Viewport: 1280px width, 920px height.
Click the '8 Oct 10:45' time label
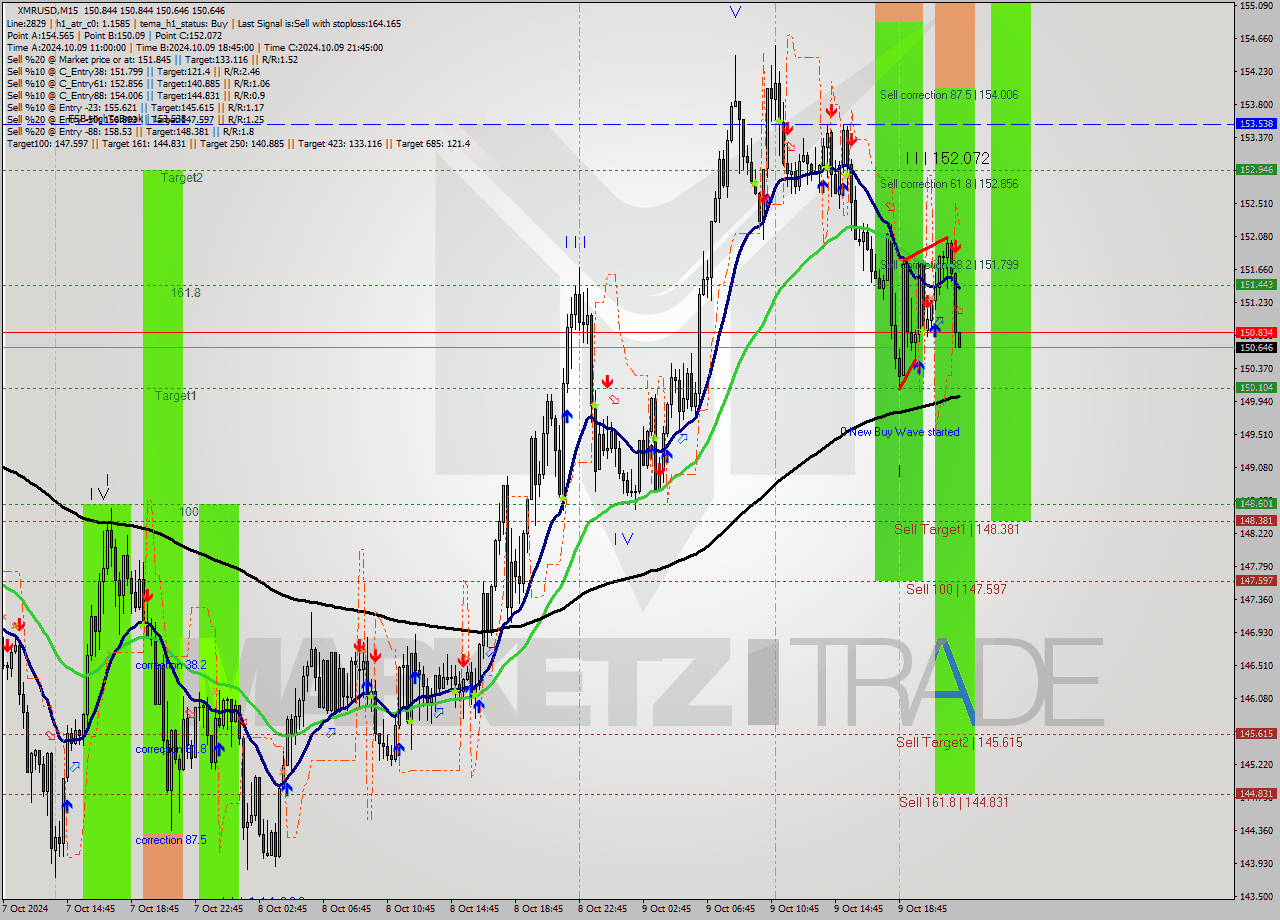click(x=411, y=909)
